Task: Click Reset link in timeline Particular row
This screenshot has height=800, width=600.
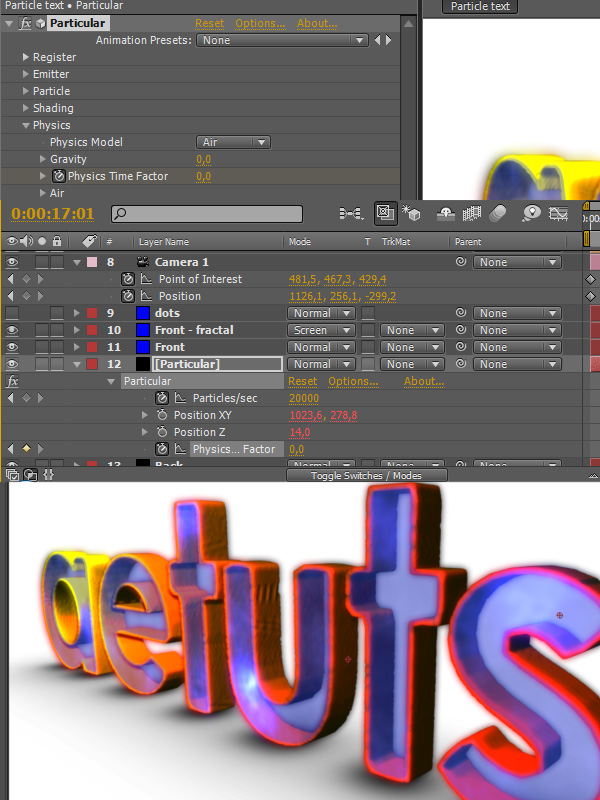Action: pyautogui.click(x=303, y=381)
